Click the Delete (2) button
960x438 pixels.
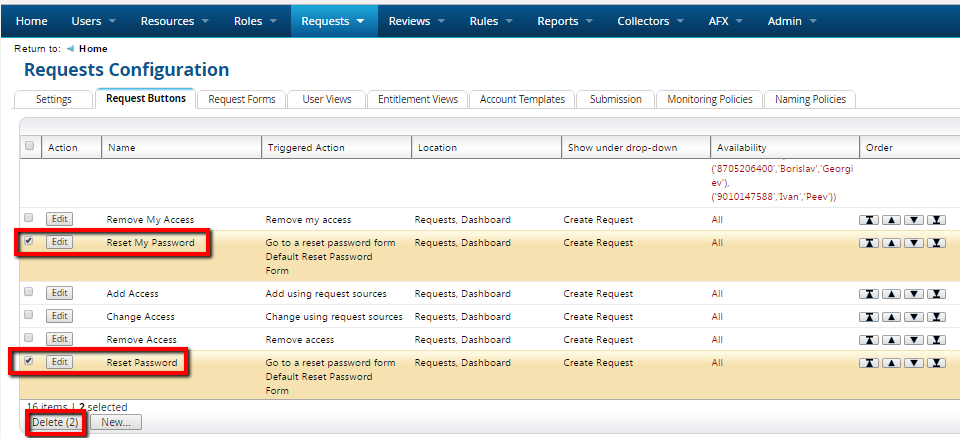click(55, 423)
